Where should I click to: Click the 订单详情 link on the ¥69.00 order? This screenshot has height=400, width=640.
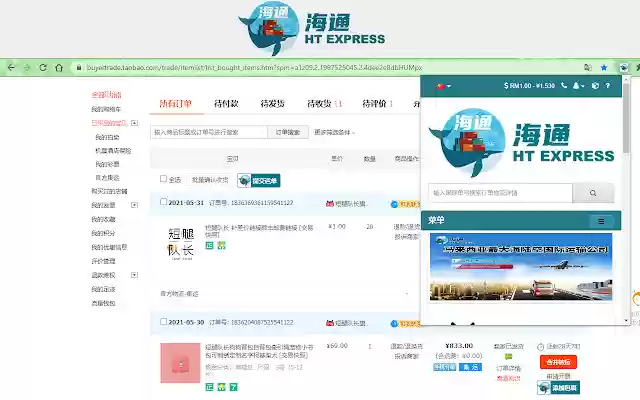(509, 368)
